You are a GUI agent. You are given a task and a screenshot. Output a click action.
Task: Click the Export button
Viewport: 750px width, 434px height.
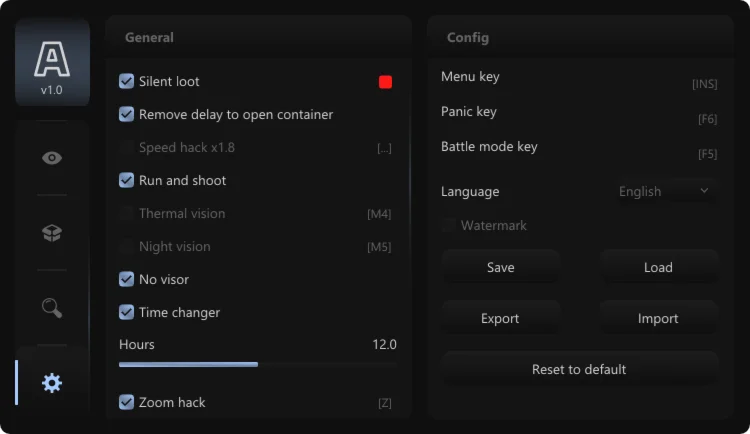click(x=500, y=318)
